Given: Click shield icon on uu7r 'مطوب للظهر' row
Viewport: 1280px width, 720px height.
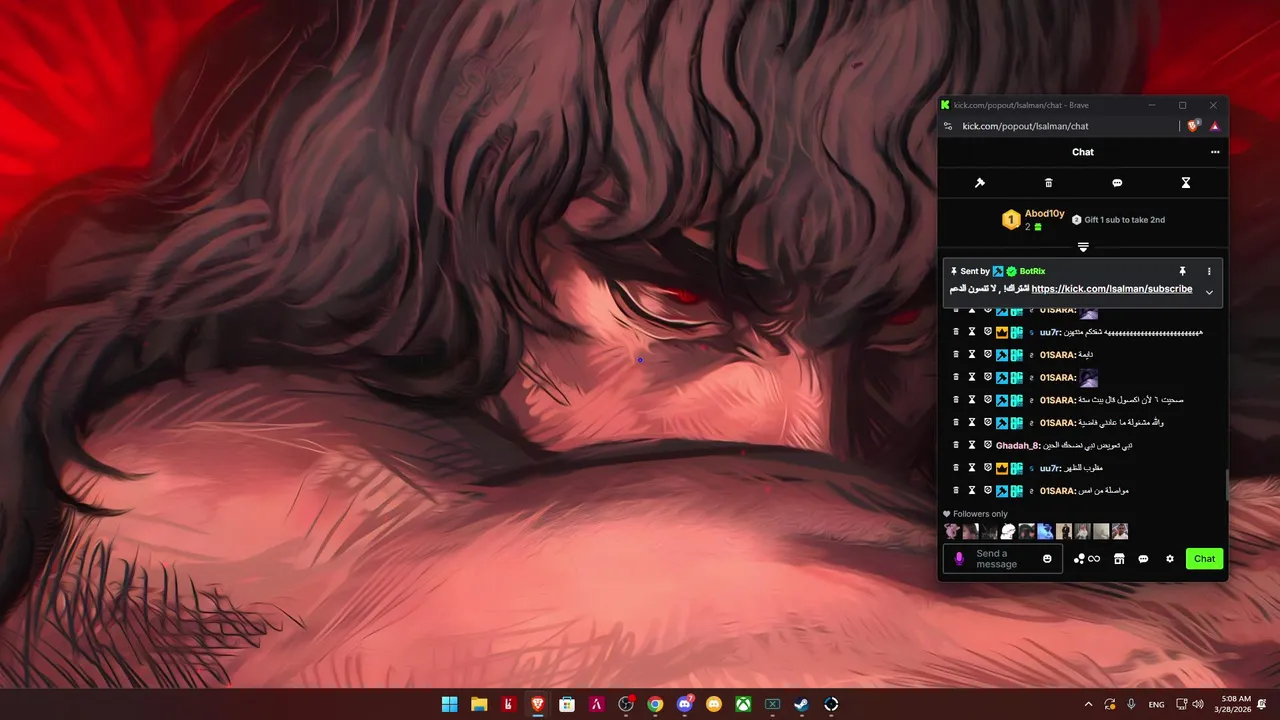Looking at the screenshot, I should coord(987,468).
